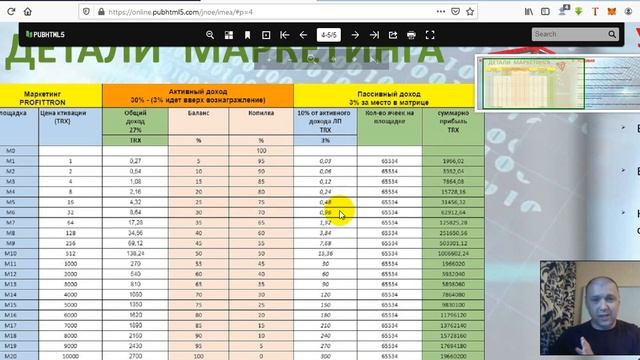Open the page actions three-dot menu
Screen dimensions: 640x360
(440, 12)
